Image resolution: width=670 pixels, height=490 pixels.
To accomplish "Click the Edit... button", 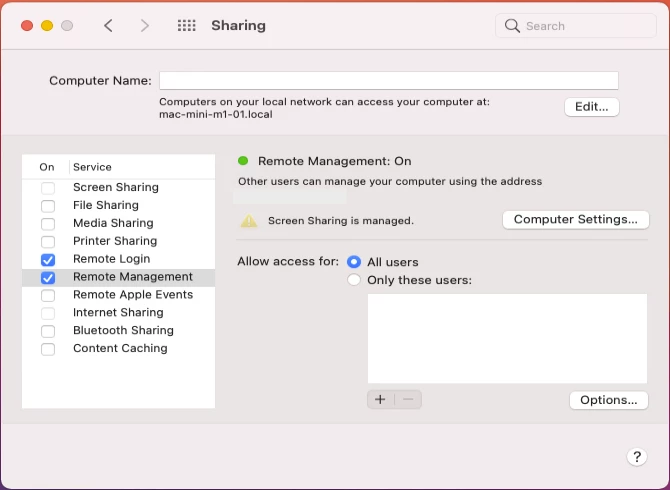I will (592, 107).
